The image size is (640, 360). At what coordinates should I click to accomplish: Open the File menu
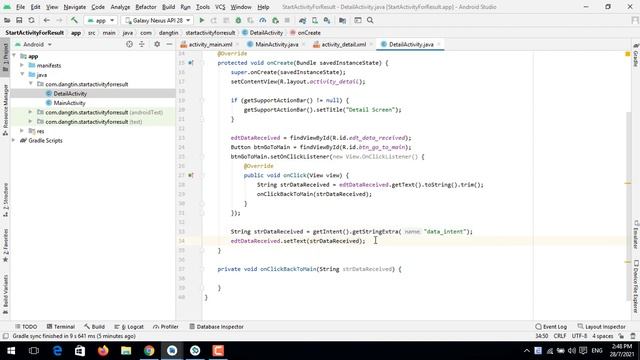(20, 7)
